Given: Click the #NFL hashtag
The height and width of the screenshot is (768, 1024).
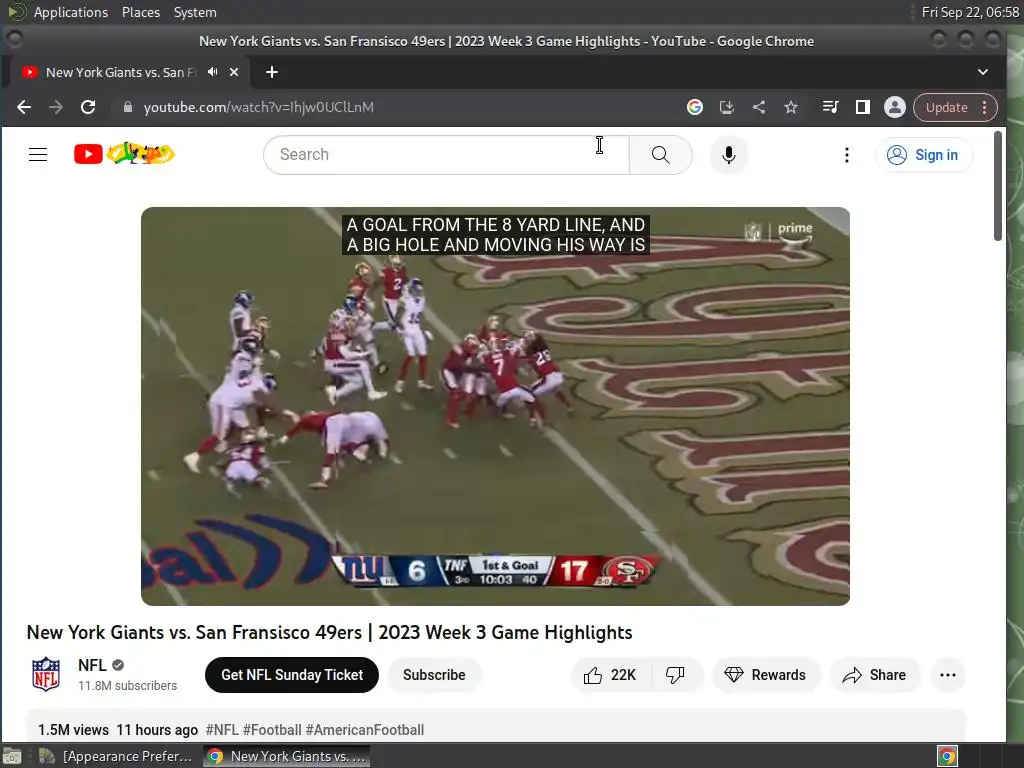Looking at the screenshot, I should (222, 729).
